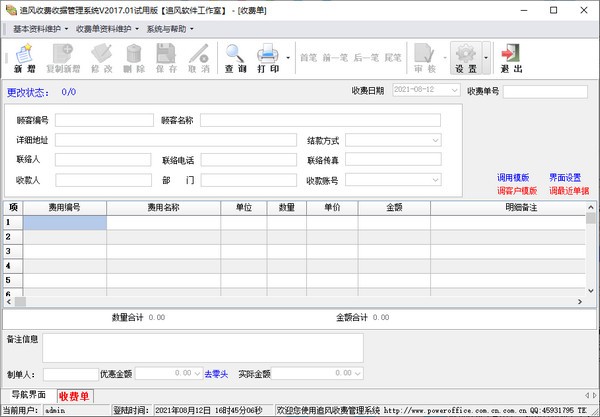This screenshot has width=600, height=417.
Task: Focus the 联络电话 input field
Action: click(x=248, y=160)
